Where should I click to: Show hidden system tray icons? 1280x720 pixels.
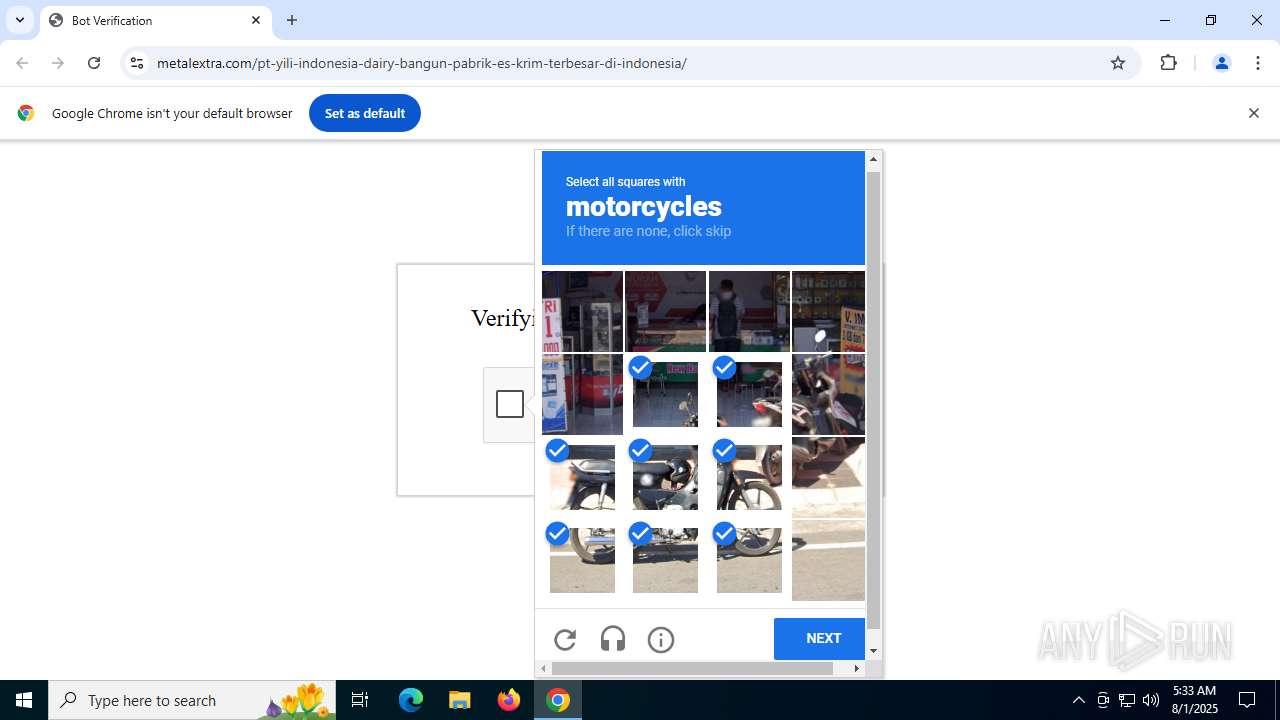[x=1079, y=700]
